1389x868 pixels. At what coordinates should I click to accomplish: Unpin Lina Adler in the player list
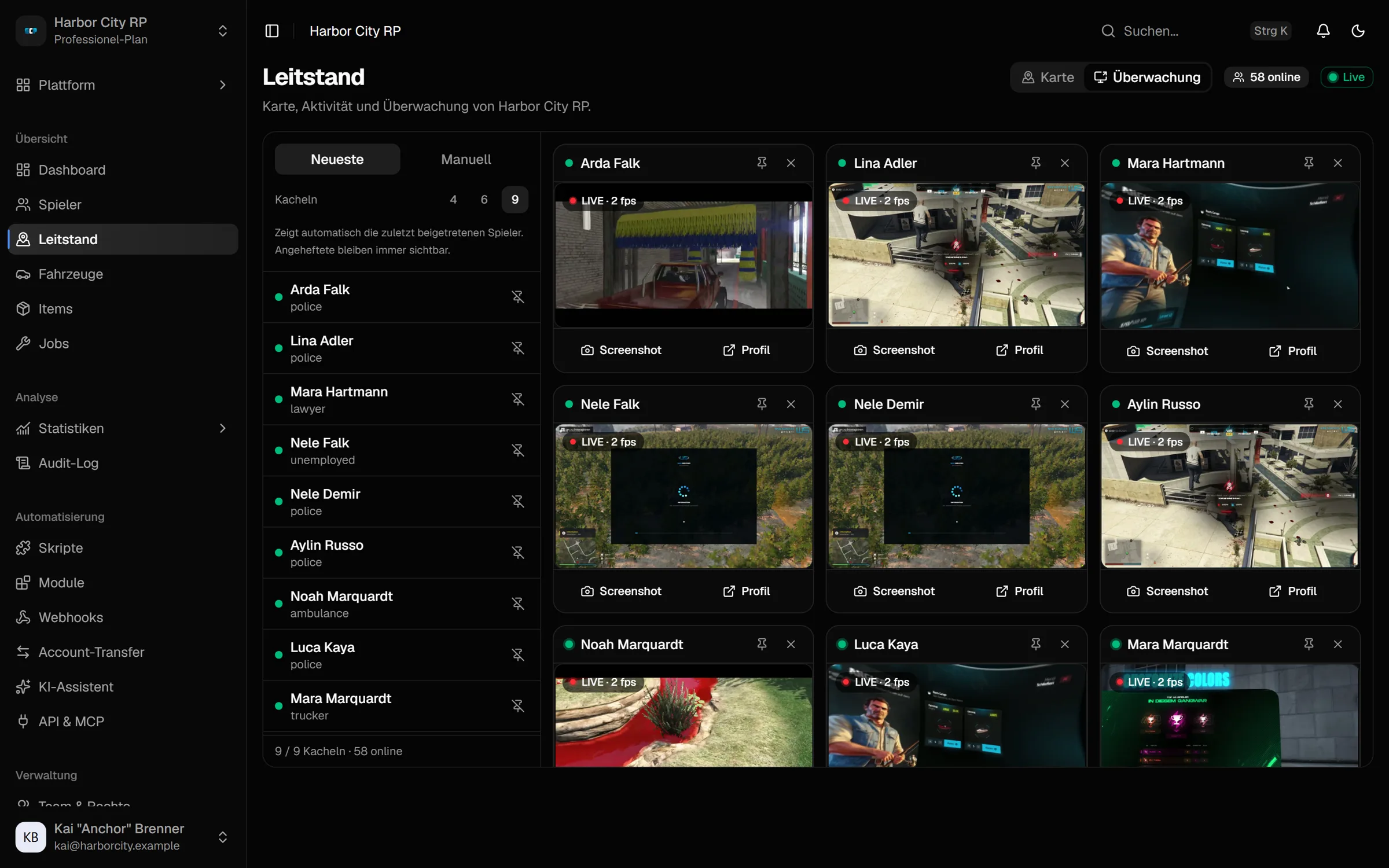coord(517,348)
